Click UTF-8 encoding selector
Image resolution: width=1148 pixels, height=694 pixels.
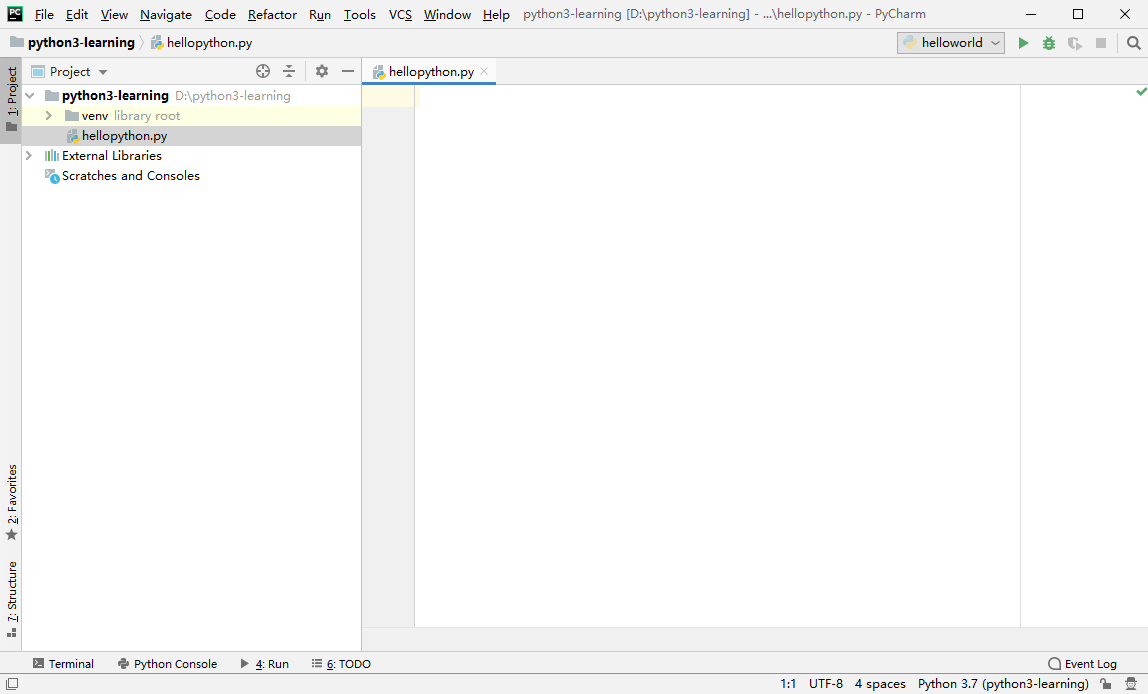coord(826,684)
